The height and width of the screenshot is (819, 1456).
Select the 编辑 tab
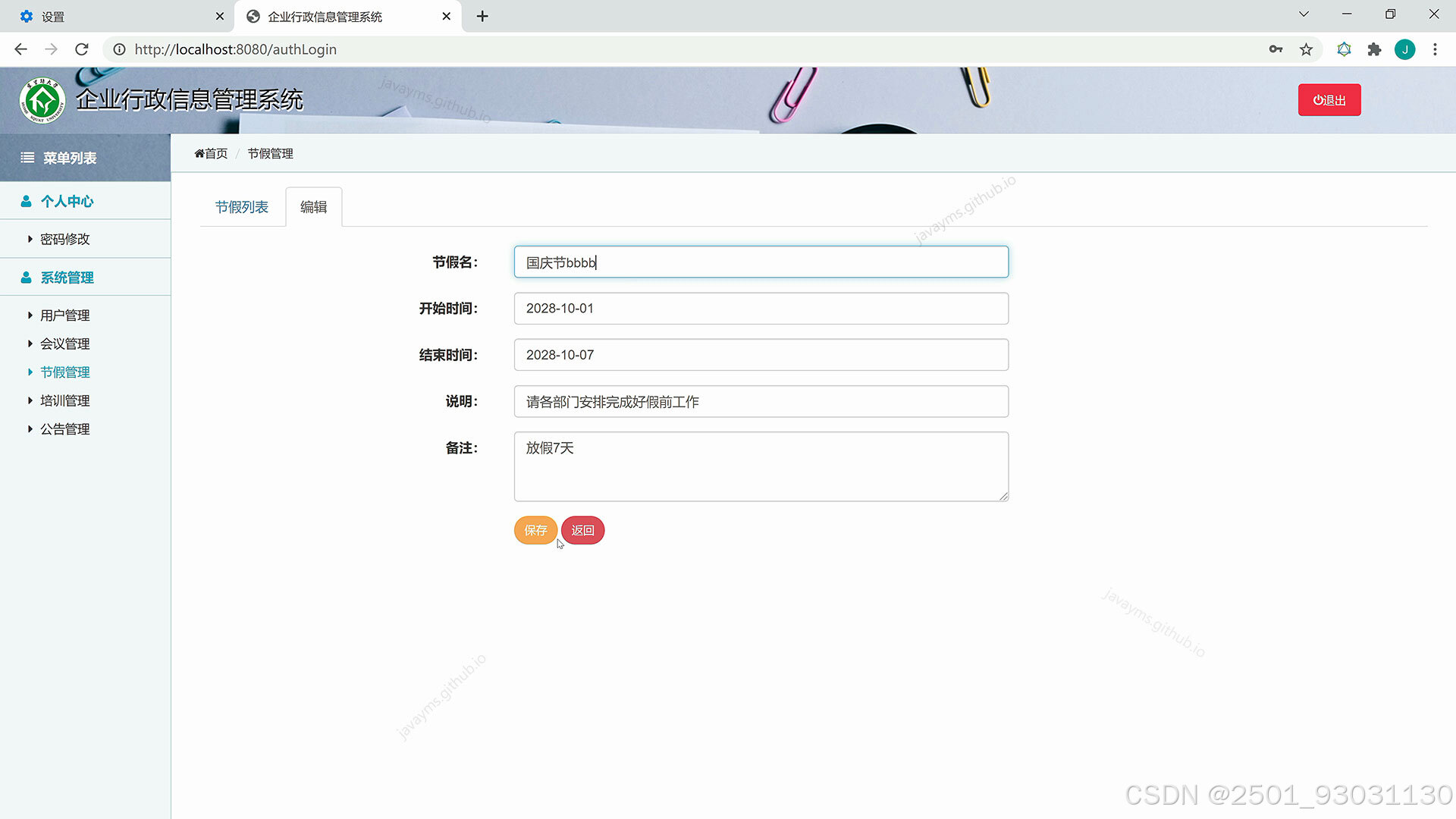pos(313,207)
